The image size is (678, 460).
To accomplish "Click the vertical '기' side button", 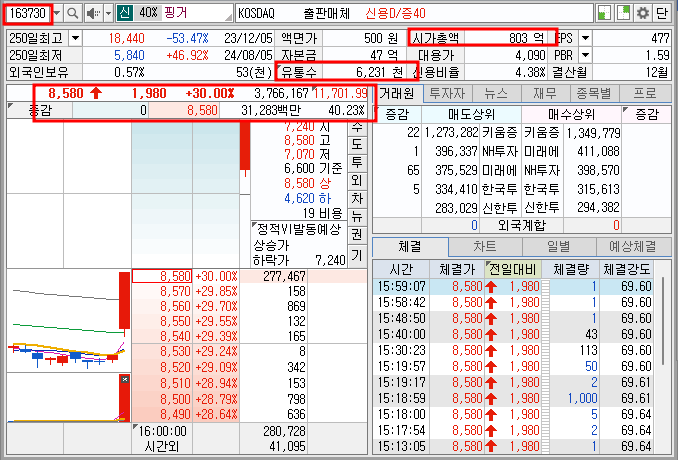I will coord(357,255).
